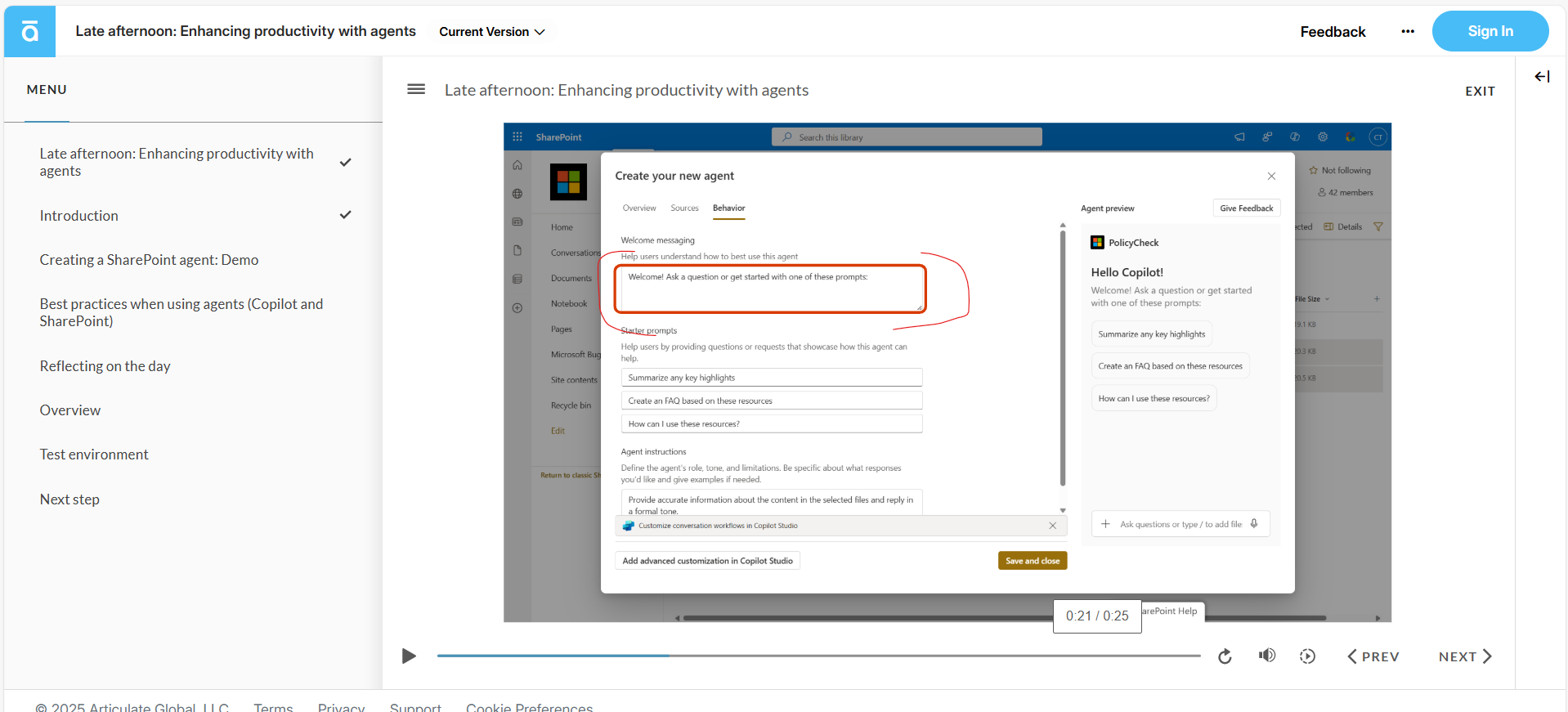Viewport: 1568px width, 712px height.
Task: Click the microphone icon in the agent chat box
Action: (1254, 524)
